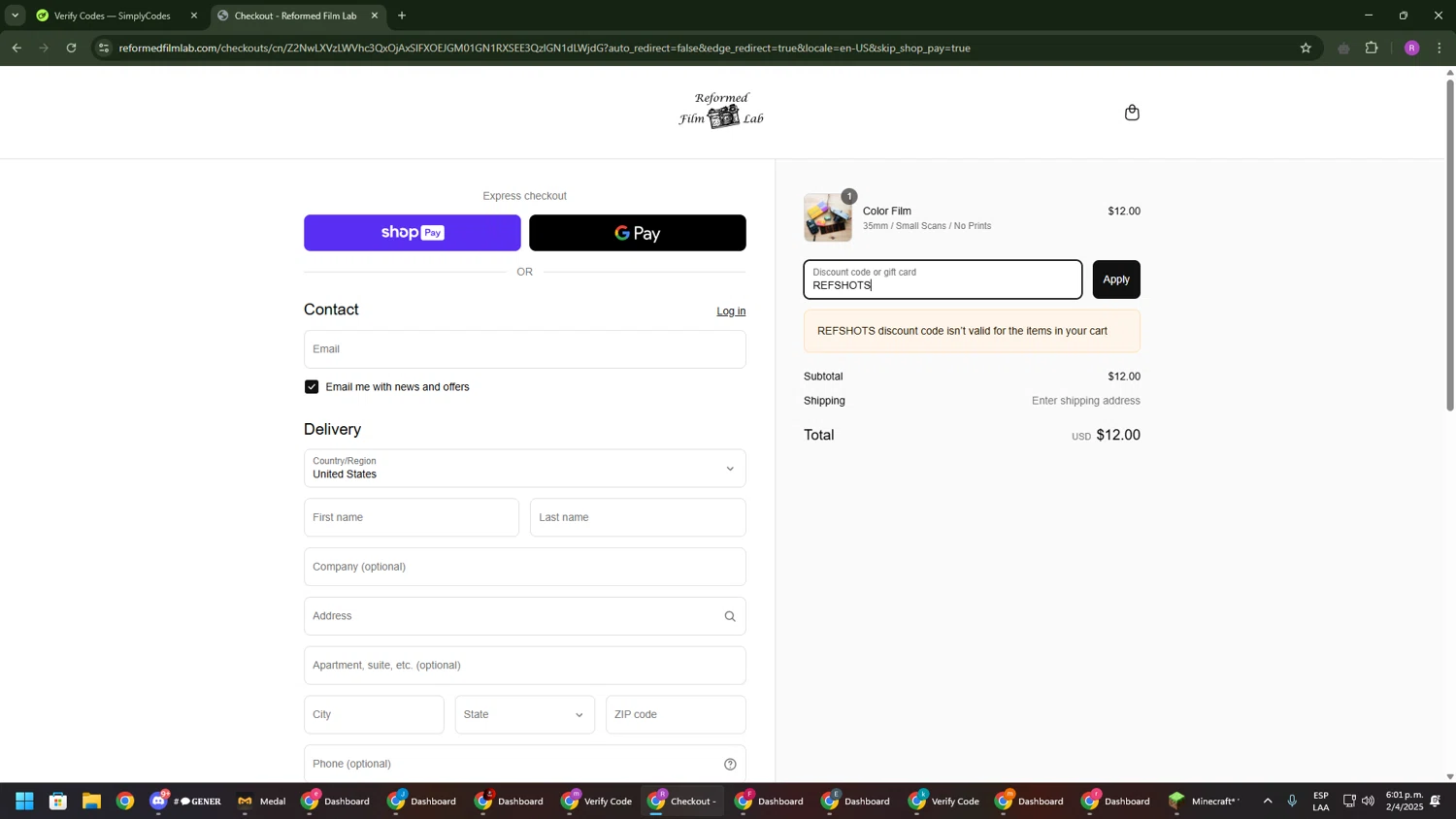Open the Discord app in the taskbar
1456x819 pixels.
[x=185, y=802]
